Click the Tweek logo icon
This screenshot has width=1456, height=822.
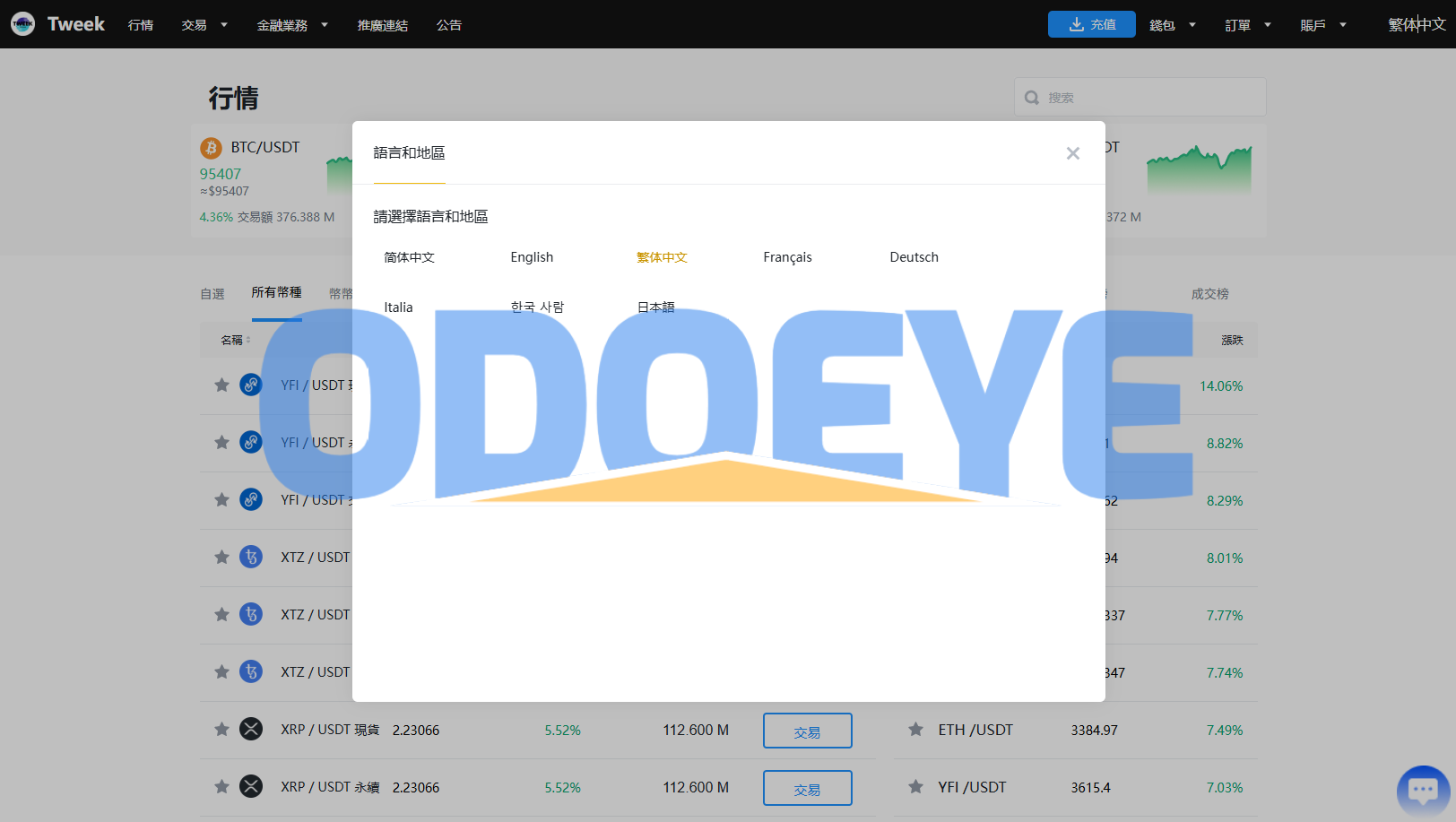[x=23, y=24]
